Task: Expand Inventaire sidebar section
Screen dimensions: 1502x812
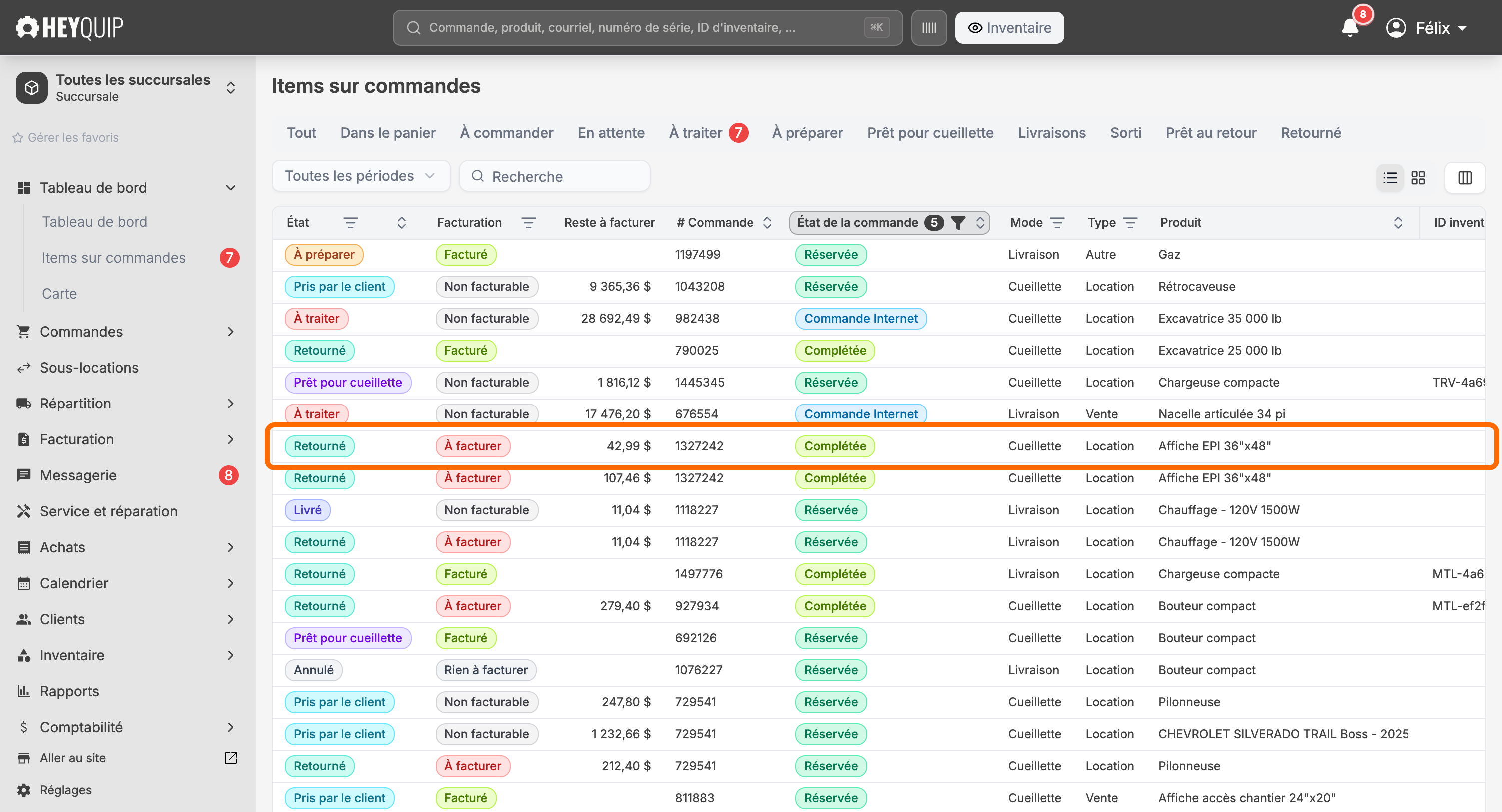Action: pos(231,655)
